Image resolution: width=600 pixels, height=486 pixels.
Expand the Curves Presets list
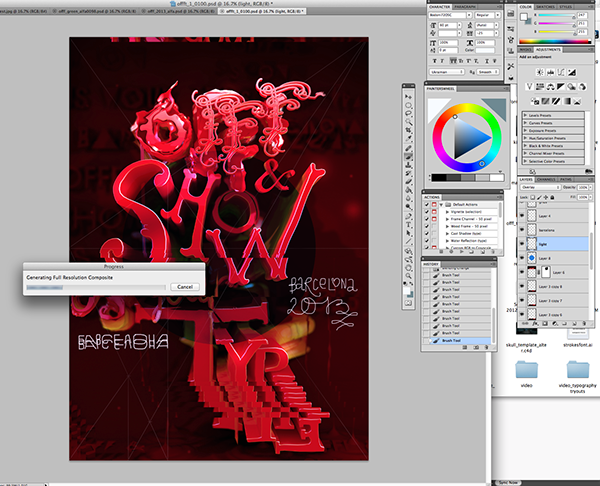[526, 123]
